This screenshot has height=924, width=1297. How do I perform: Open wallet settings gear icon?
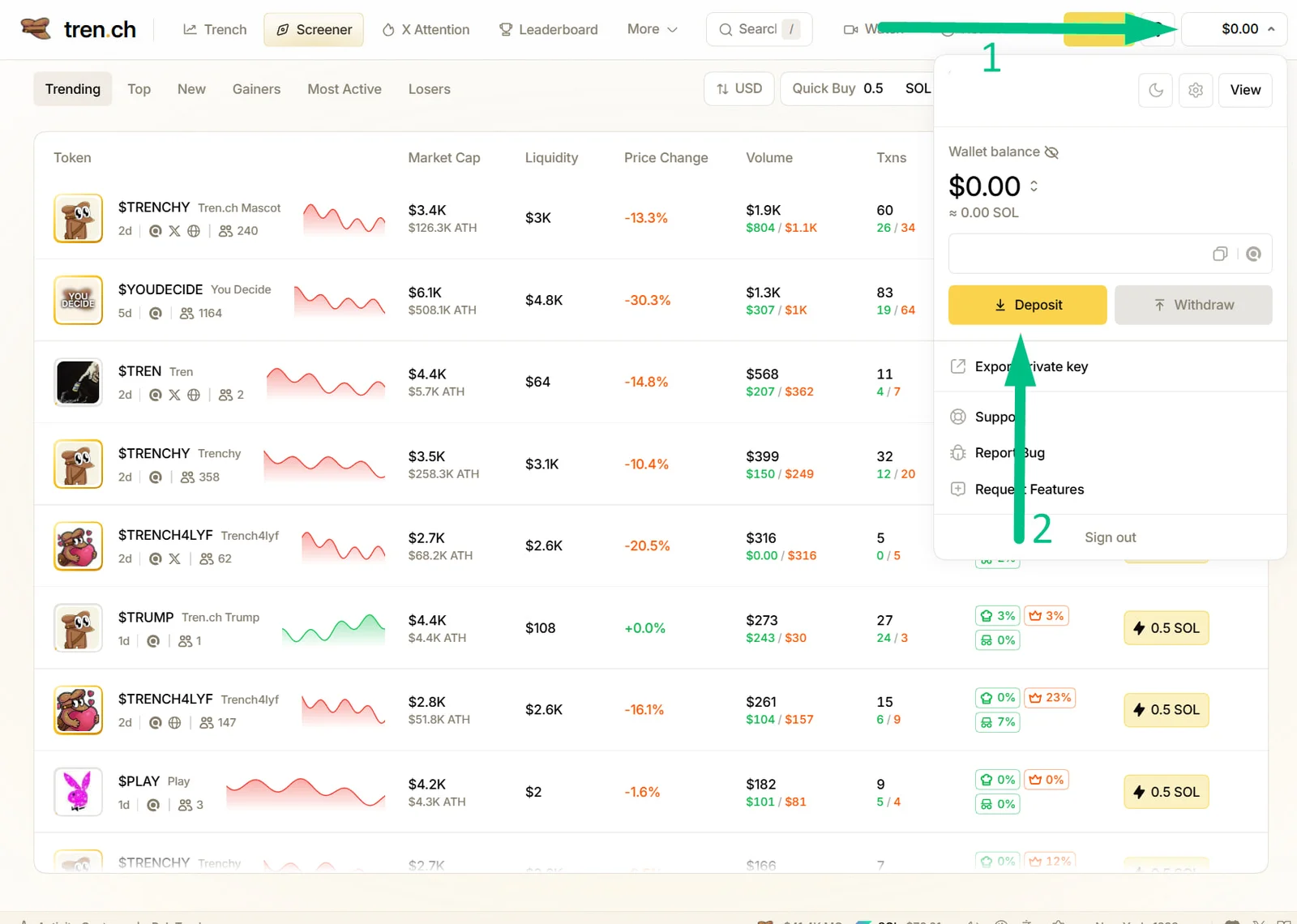pyautogui.click(x=1196, y=90)
